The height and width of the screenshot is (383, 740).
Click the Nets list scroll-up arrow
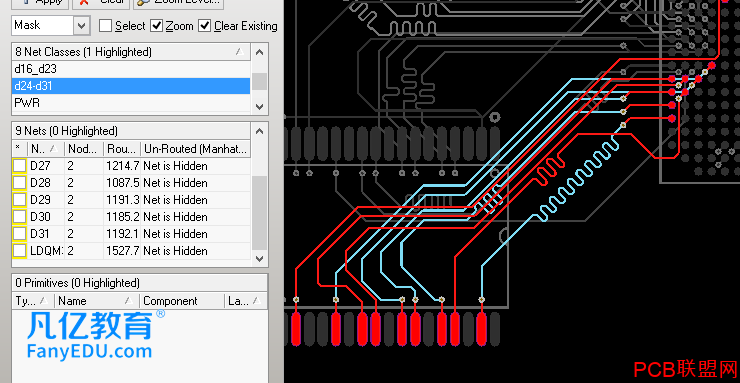tap(259, 131)
